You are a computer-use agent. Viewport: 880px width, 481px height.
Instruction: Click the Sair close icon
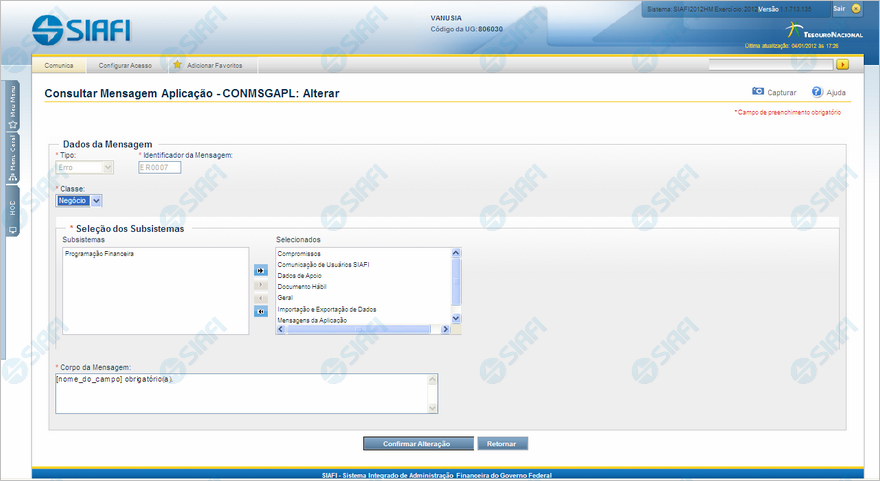click(x=856, y=7)
